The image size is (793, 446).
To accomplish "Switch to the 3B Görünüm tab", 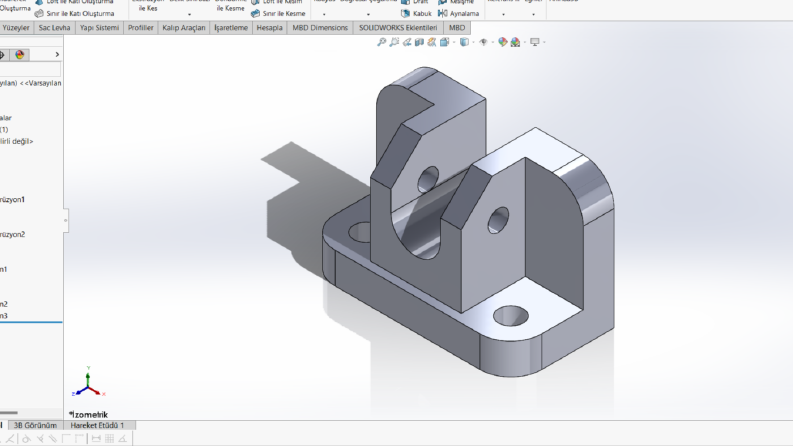I will [x=35, y=425].
